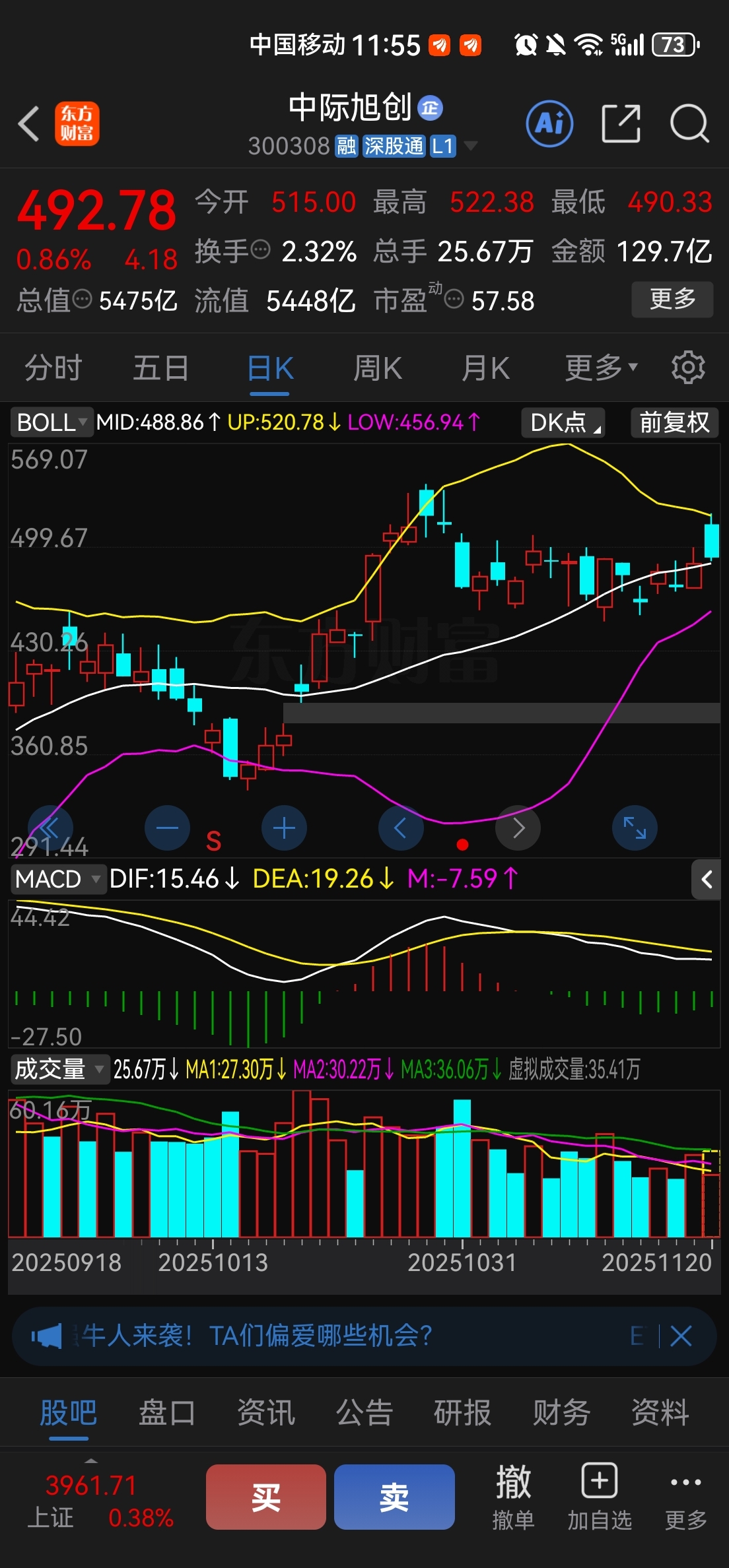
Task: Switch to 周K chart tab
Action: pyautogui.click(x=377, y=368)
